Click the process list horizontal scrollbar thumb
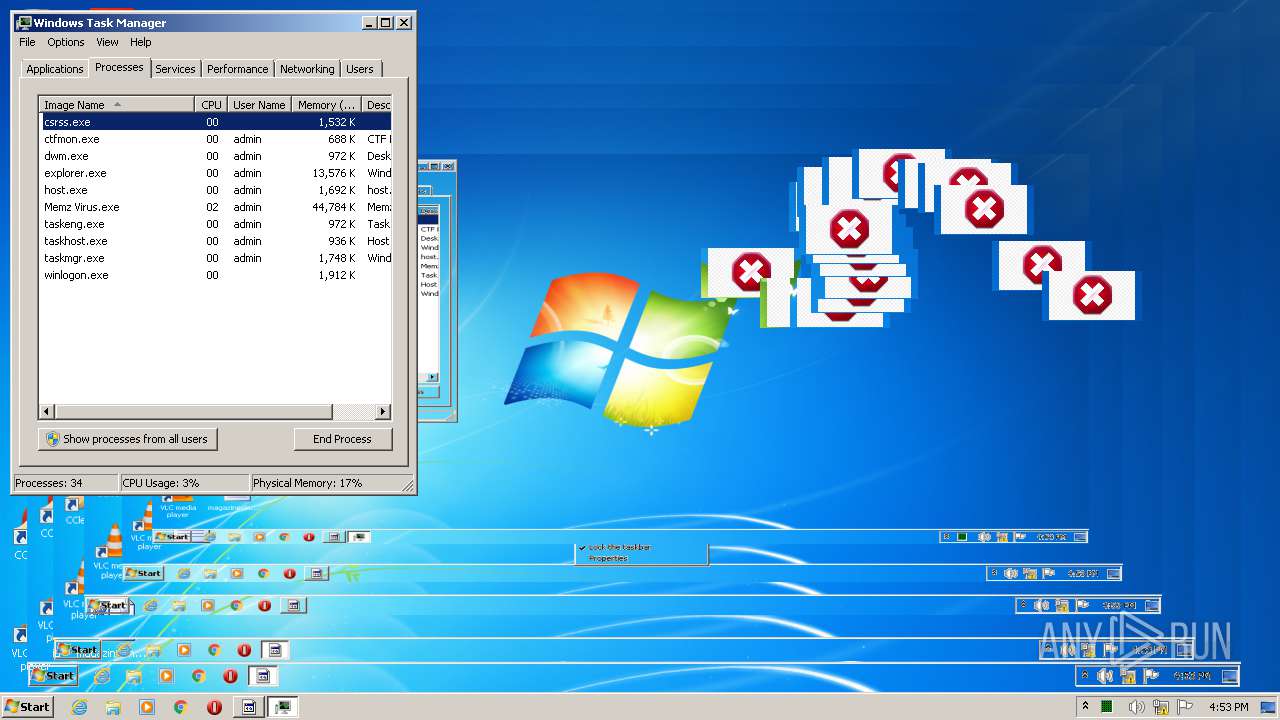Image resolution: width=1280 pixels, height=720 pixels. pos(193,412)
